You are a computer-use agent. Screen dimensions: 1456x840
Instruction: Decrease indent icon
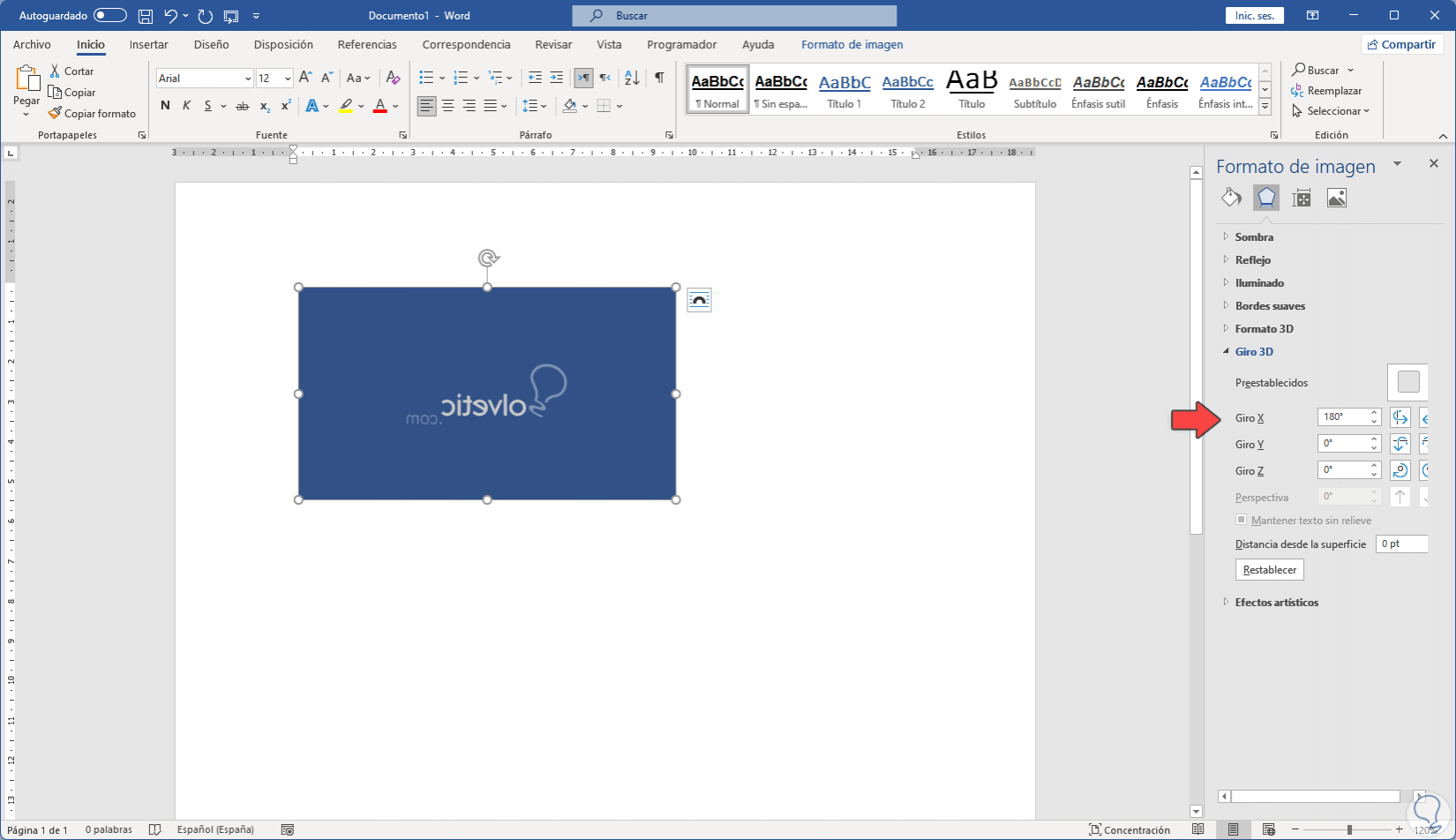[535, 78]
